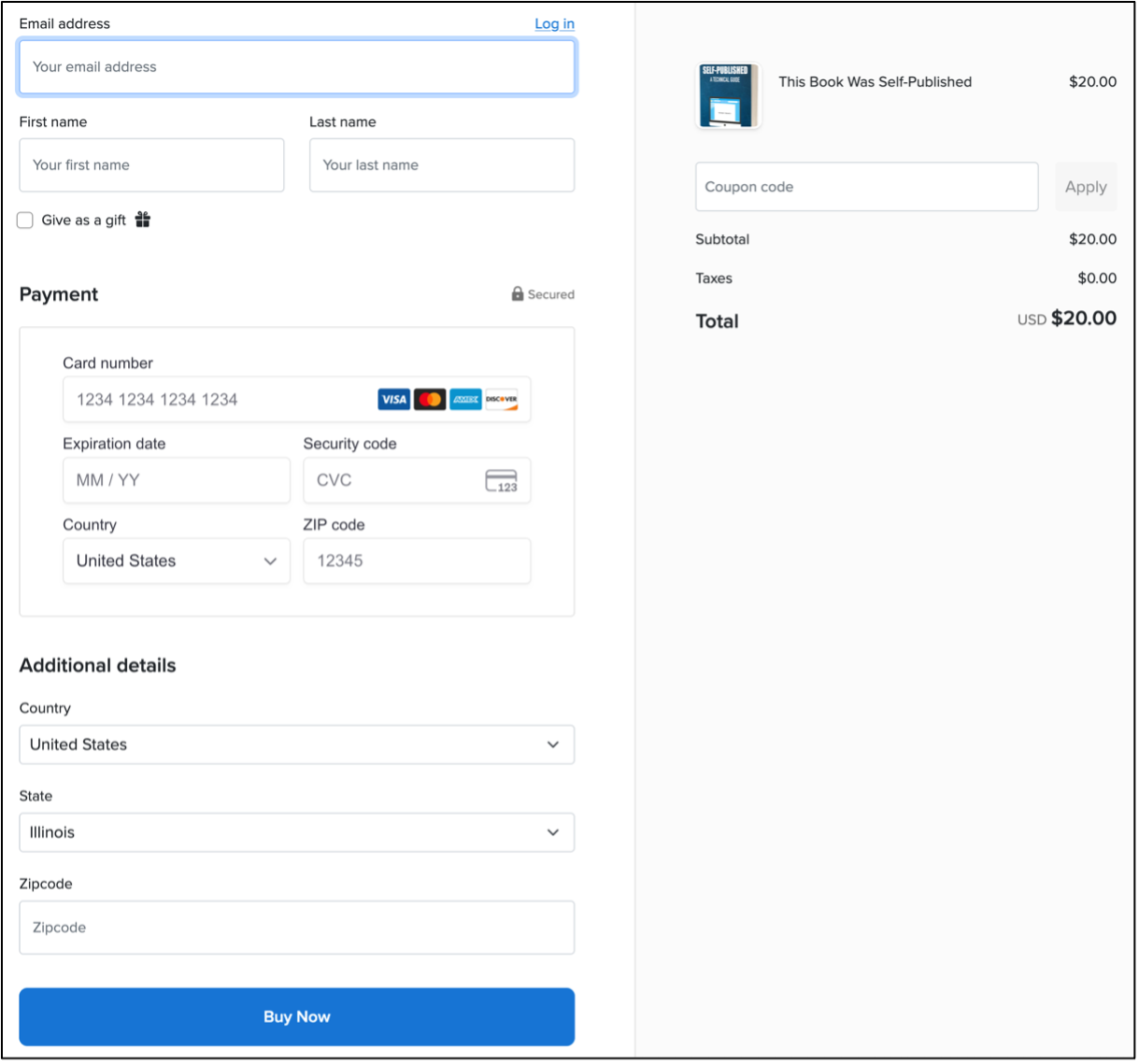This screenshot has height=1064, width=1139.
Task: Open the Additional details Country dropdown
Action: (297, 745)
